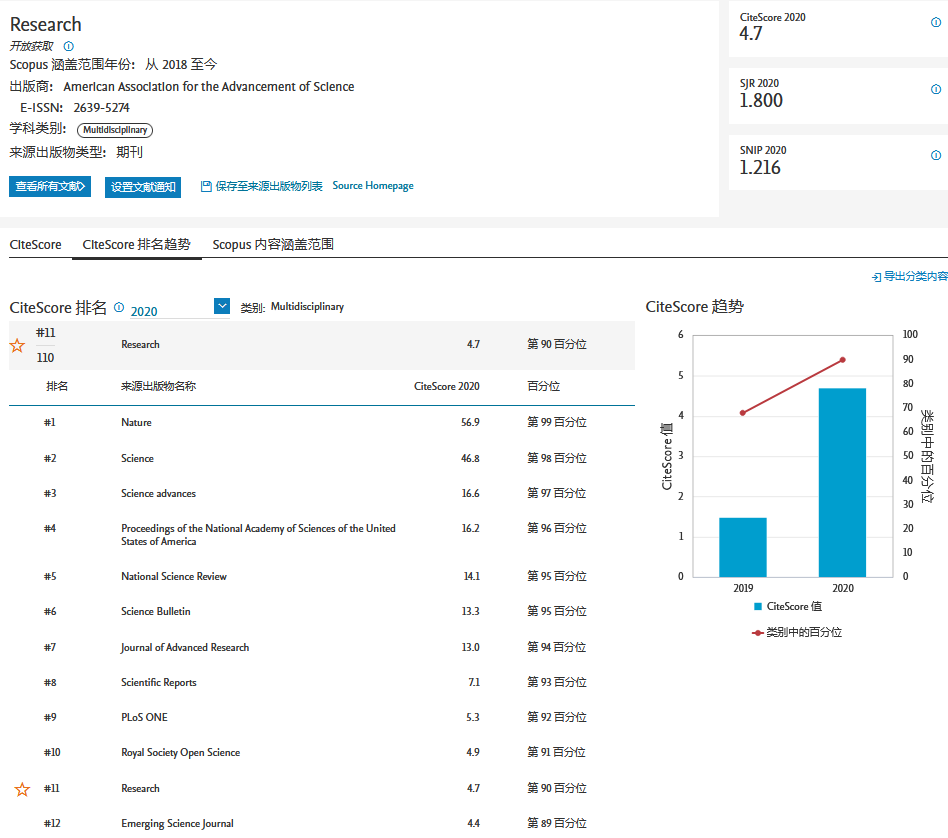The image size is (948, 838).
Task: Click the Multidisciplinary subject tag
Action: tap(115, 130)
